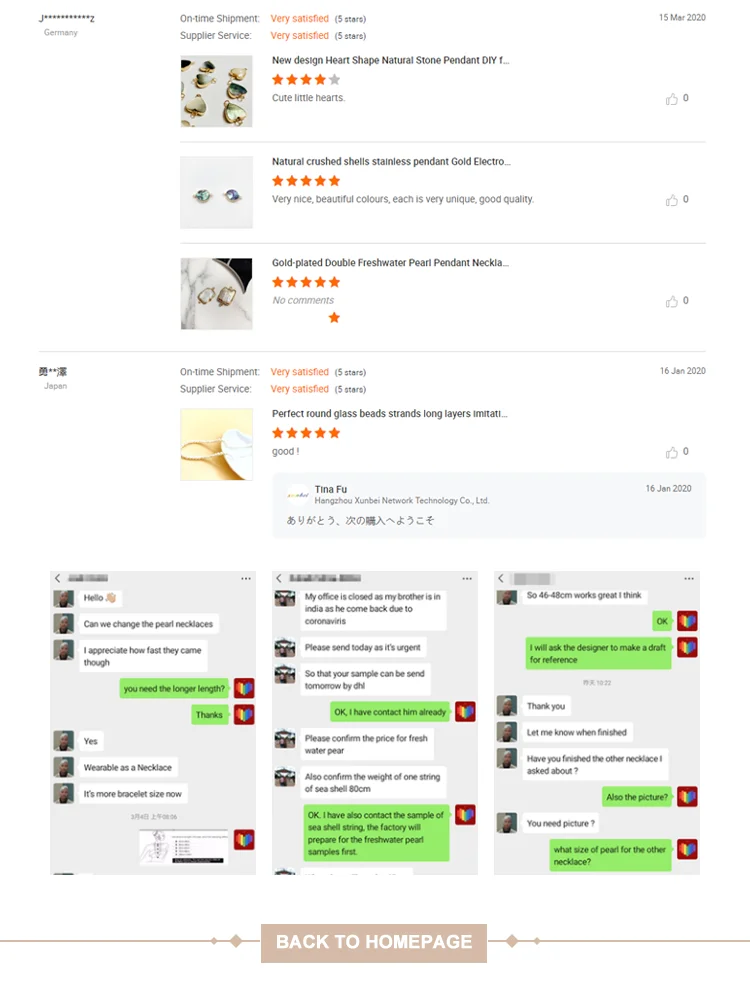
Task: Open three-dot menu in middle chat screenshot
Action: 467,578
